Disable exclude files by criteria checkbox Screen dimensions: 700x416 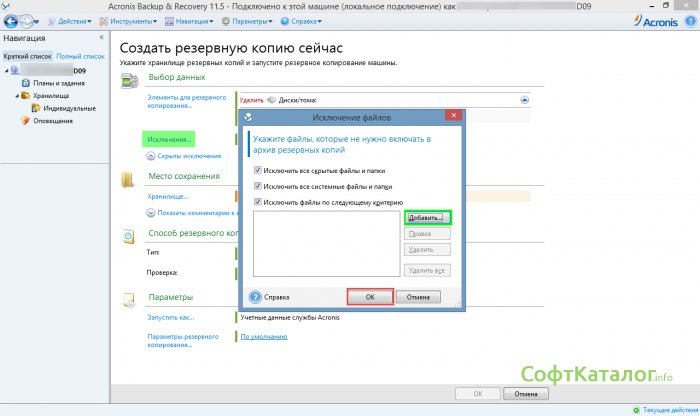[x=259, y=201]
